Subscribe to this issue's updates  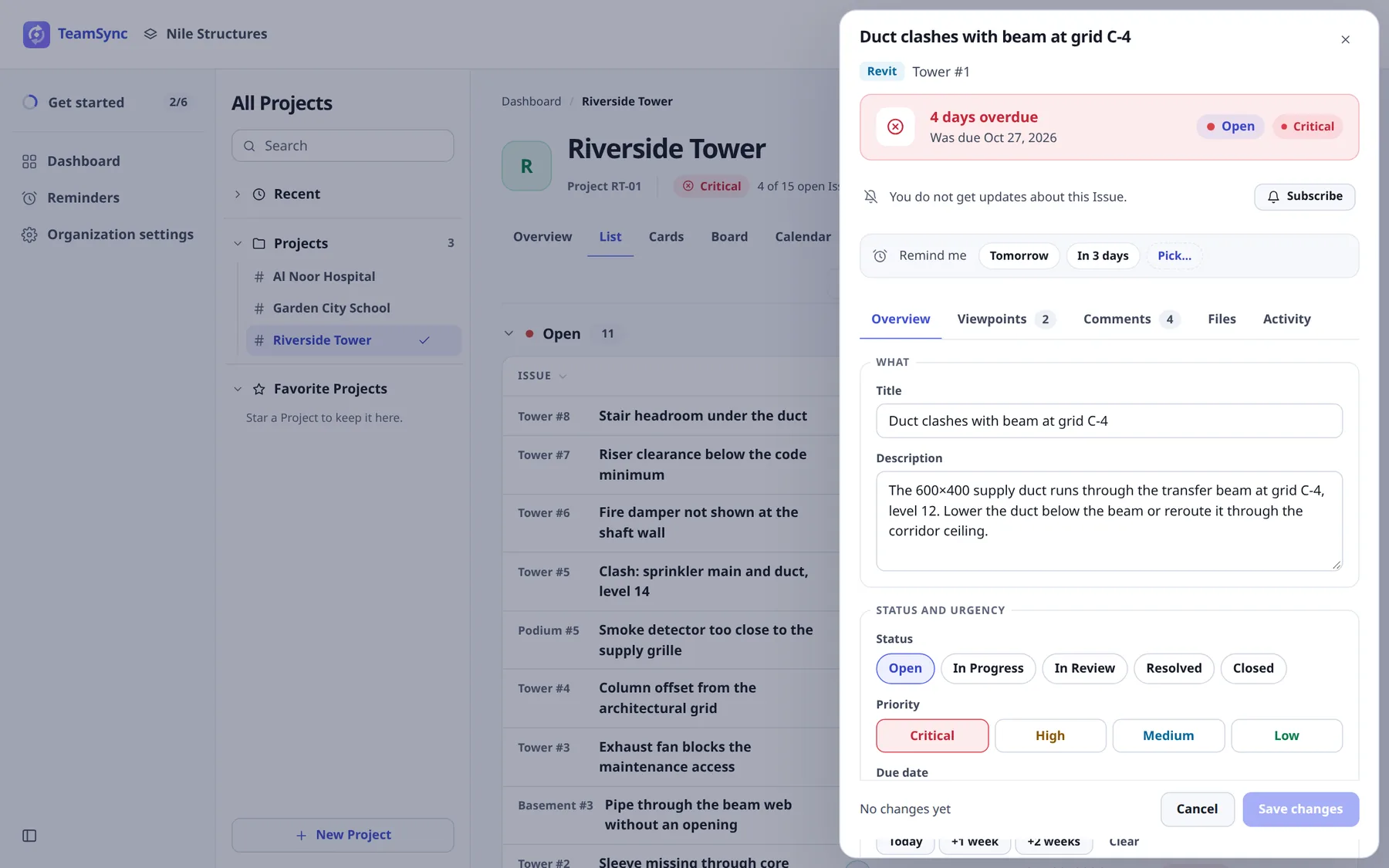tap(1304, 197)
